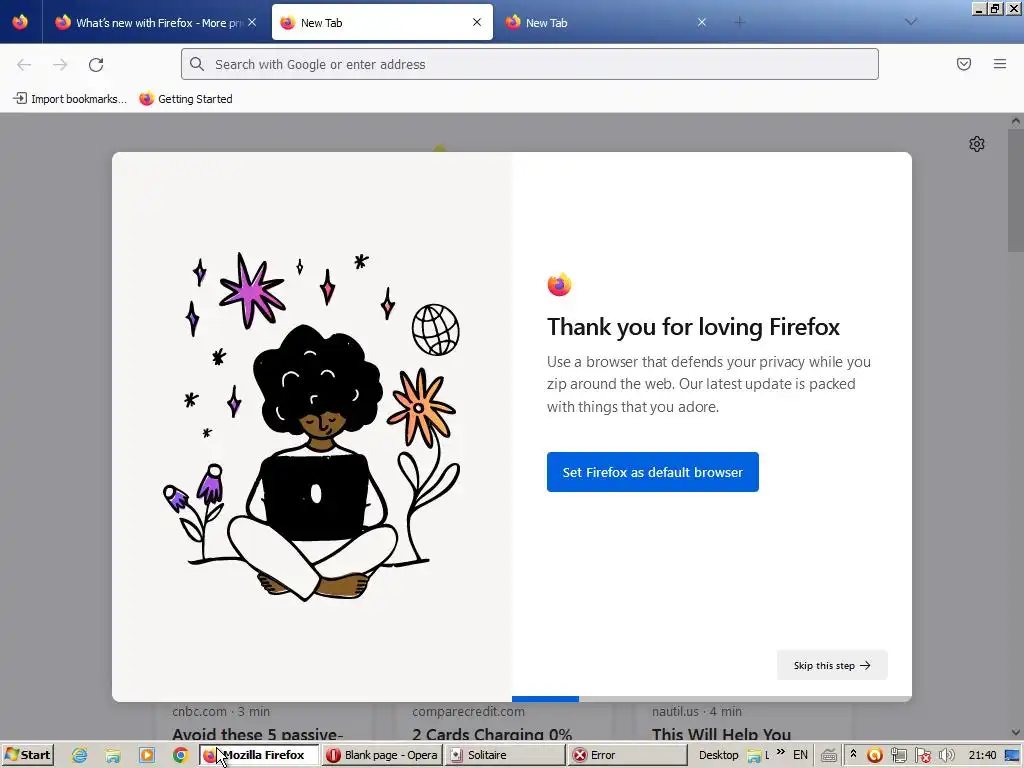Open file explorer quick launch icon
This screenshot has height=768, width=1024.
pos(113,756)
